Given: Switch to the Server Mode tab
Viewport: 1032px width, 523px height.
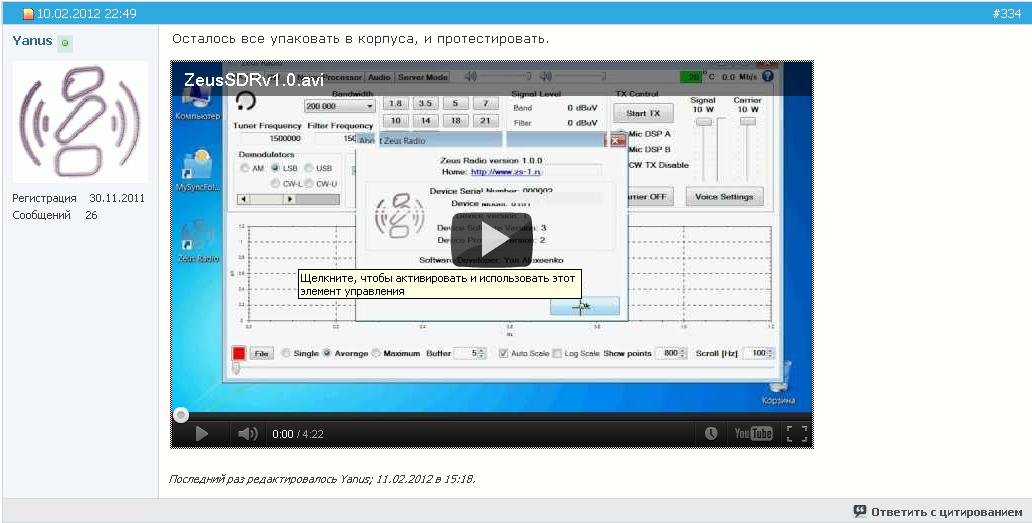Looking at the screenshot, I should tap(423, 77).
